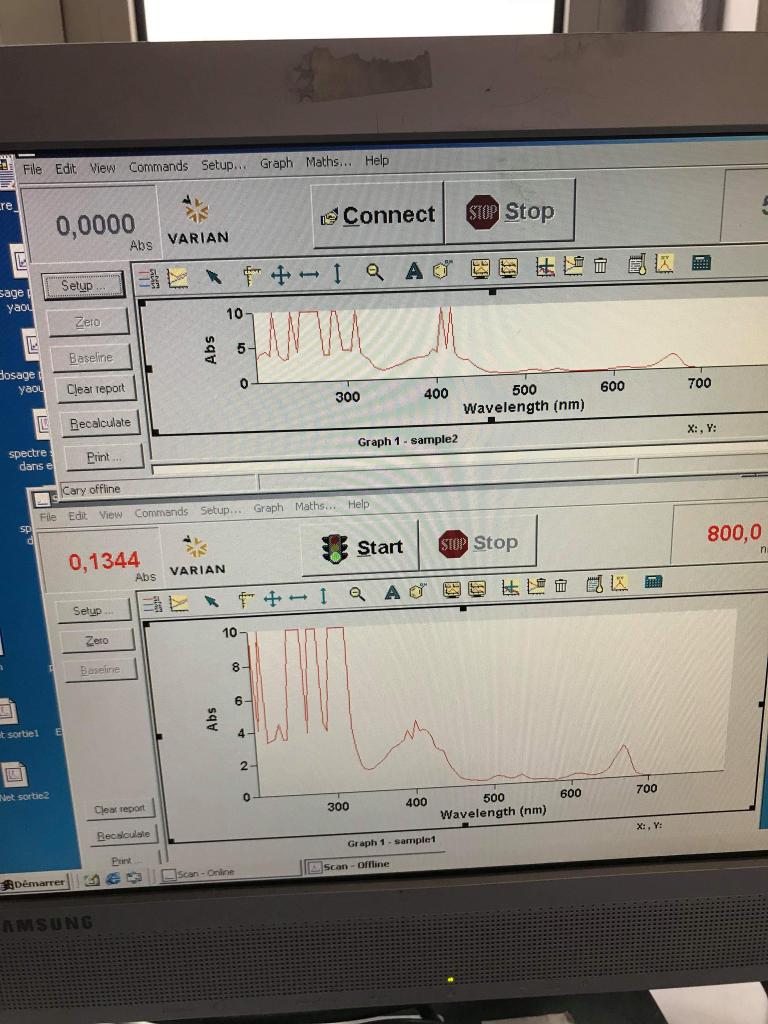Screen dimensions: 768x1024
Task: Click four-way autoscale arrows in upper Scan window
Action: pos(281,275)
